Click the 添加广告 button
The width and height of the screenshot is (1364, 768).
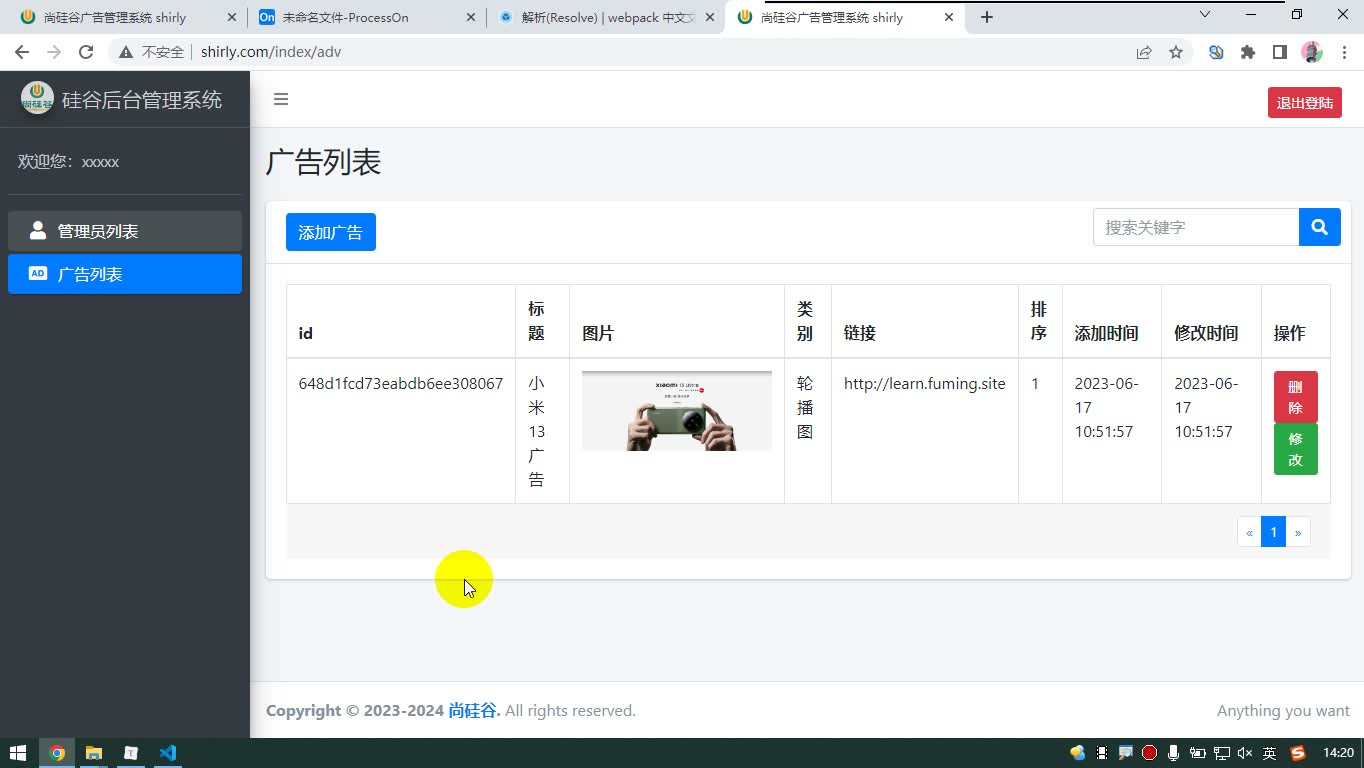click(331, 232)
